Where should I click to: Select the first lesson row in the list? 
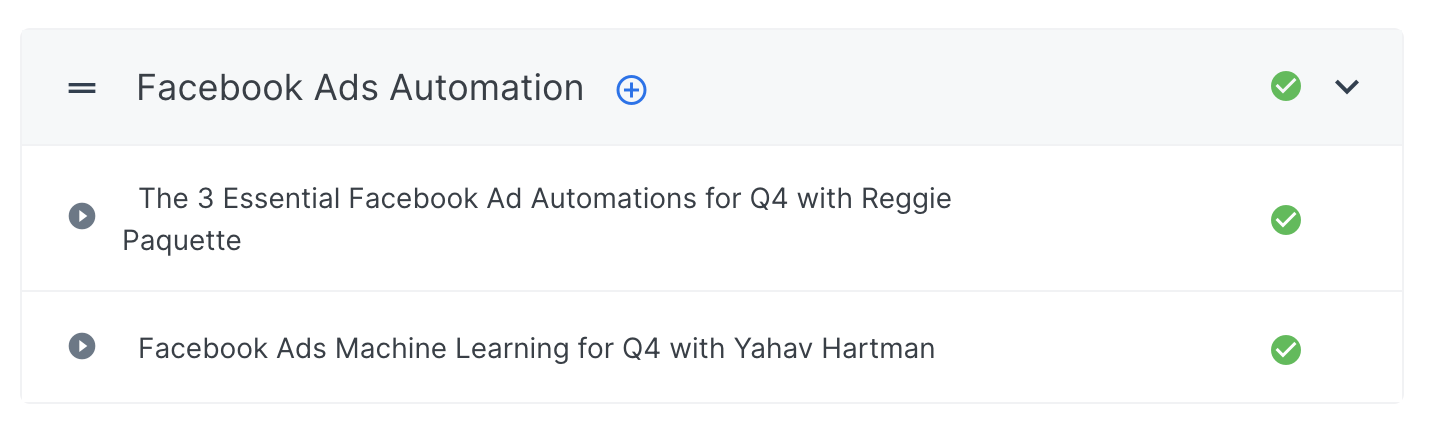pos(1100,219)
